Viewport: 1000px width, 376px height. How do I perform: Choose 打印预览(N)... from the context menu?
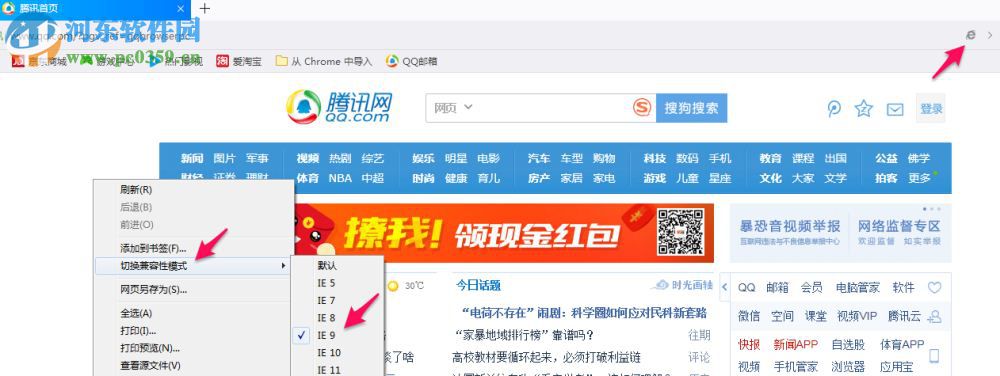194,348
